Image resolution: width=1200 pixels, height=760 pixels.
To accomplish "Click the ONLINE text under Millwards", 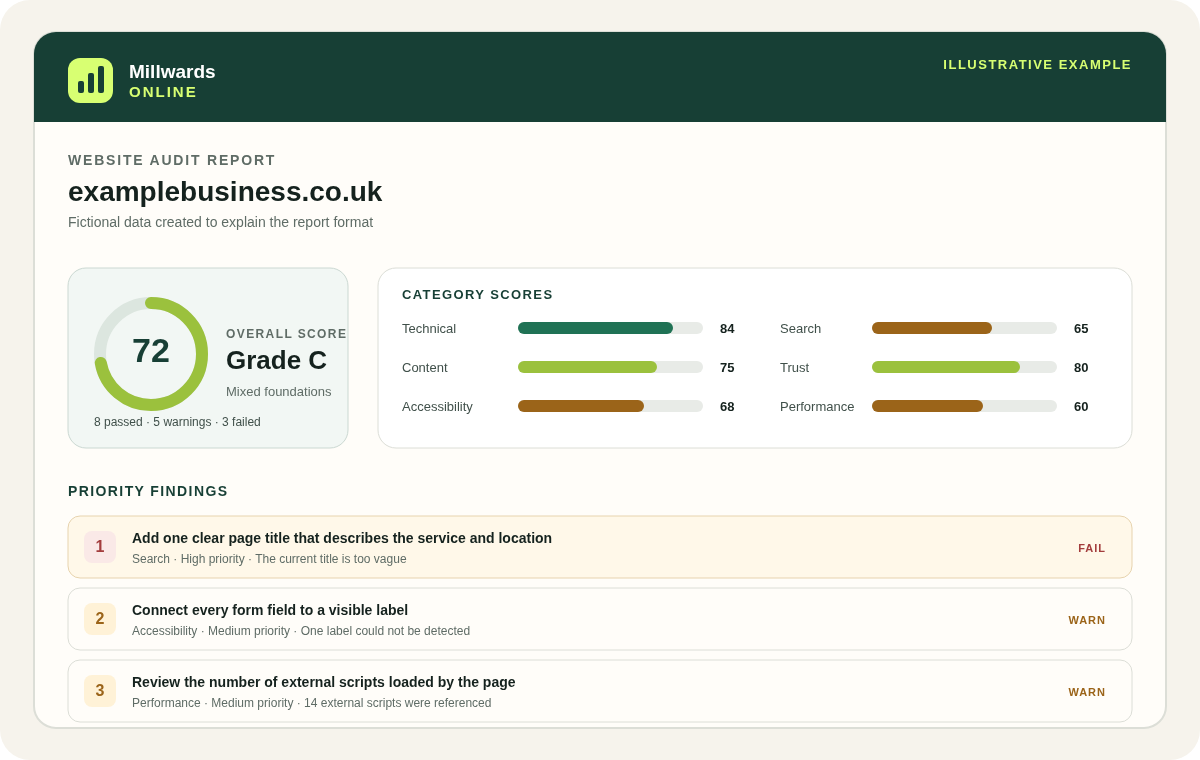I will pos(163,92).
